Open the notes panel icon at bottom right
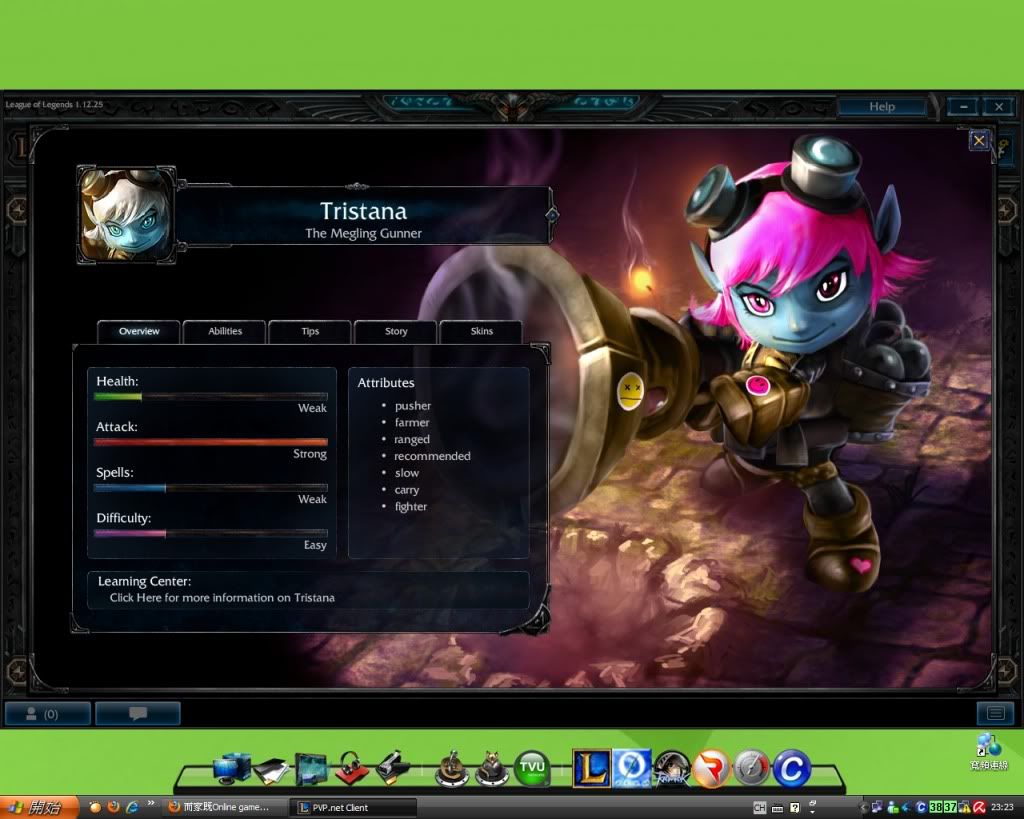Screen dimensions: 1024x819 (x=994, y=713)
